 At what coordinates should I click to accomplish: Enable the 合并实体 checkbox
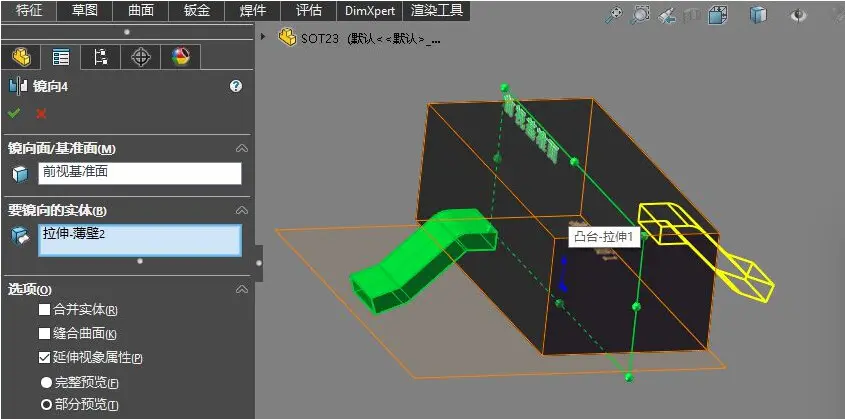(x=45, y=309)
